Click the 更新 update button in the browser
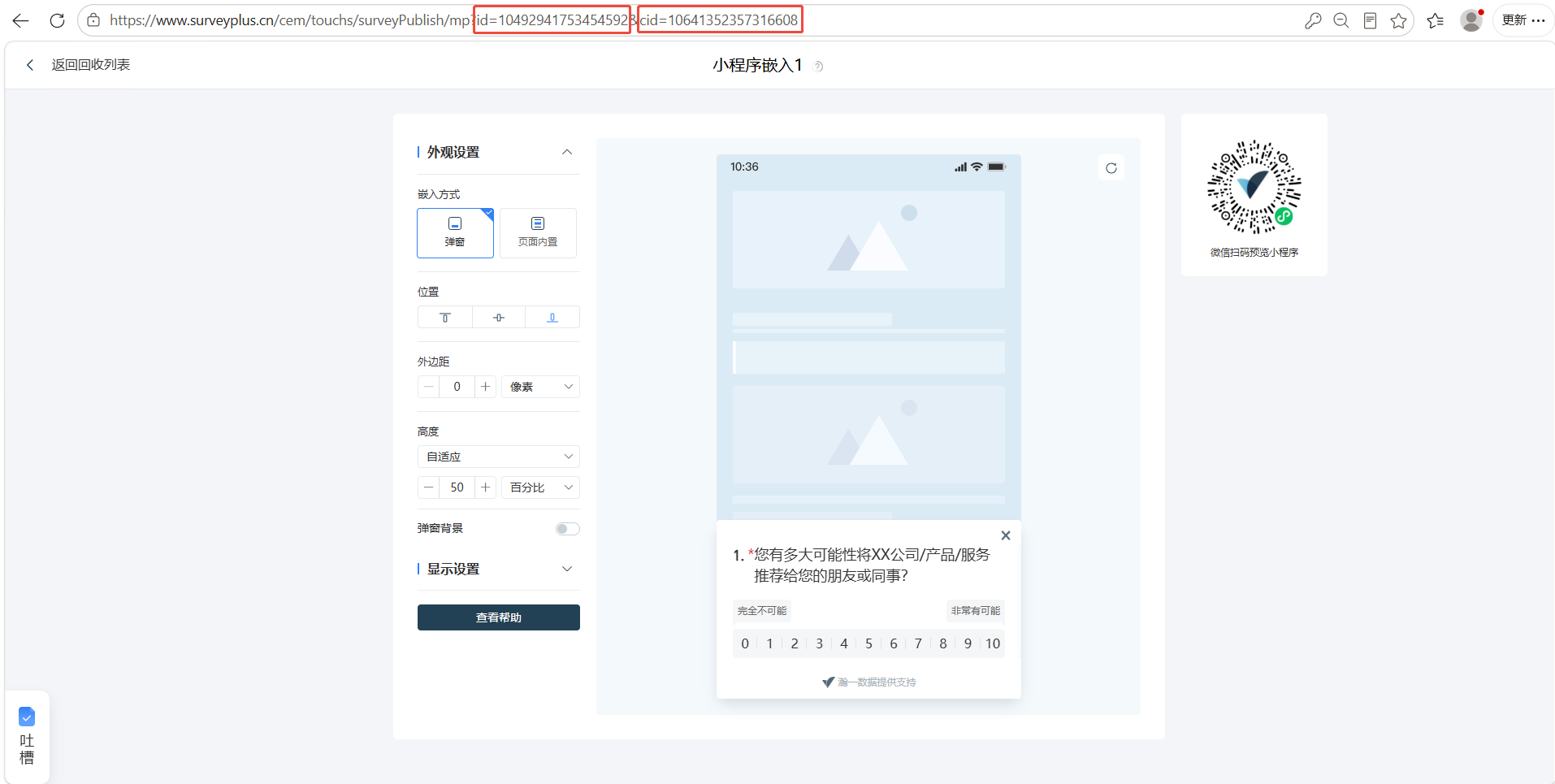The image size is (1555, 784). click(1523, 20)
